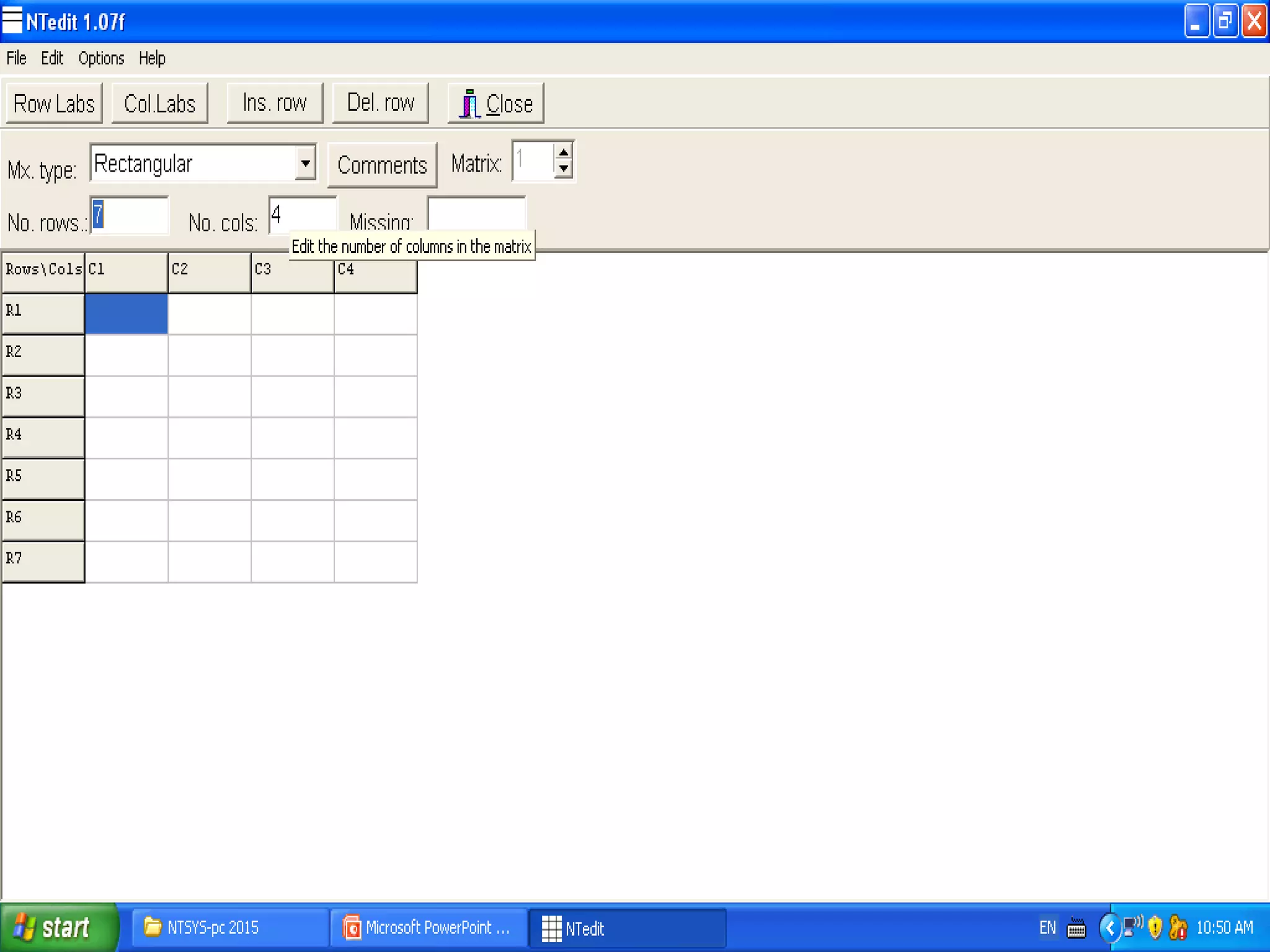Click the Missing value input field
Viewport: 1270px width, 952px height.
click(476, 213)
